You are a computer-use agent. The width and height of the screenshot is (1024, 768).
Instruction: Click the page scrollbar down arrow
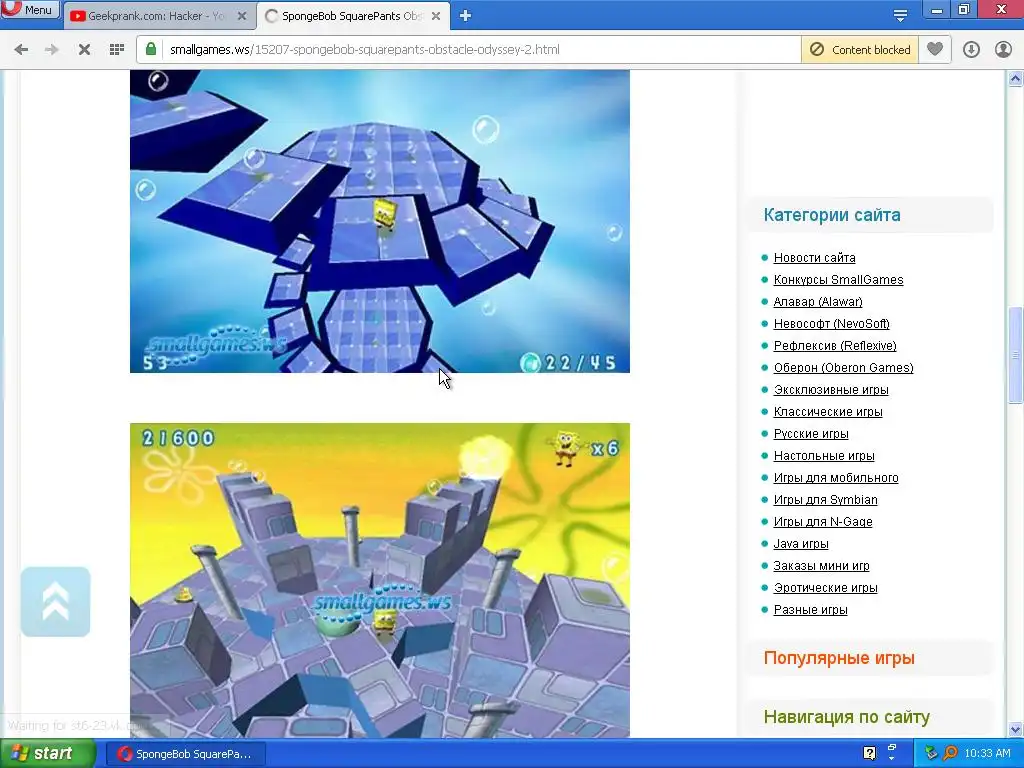[1015, 729]
